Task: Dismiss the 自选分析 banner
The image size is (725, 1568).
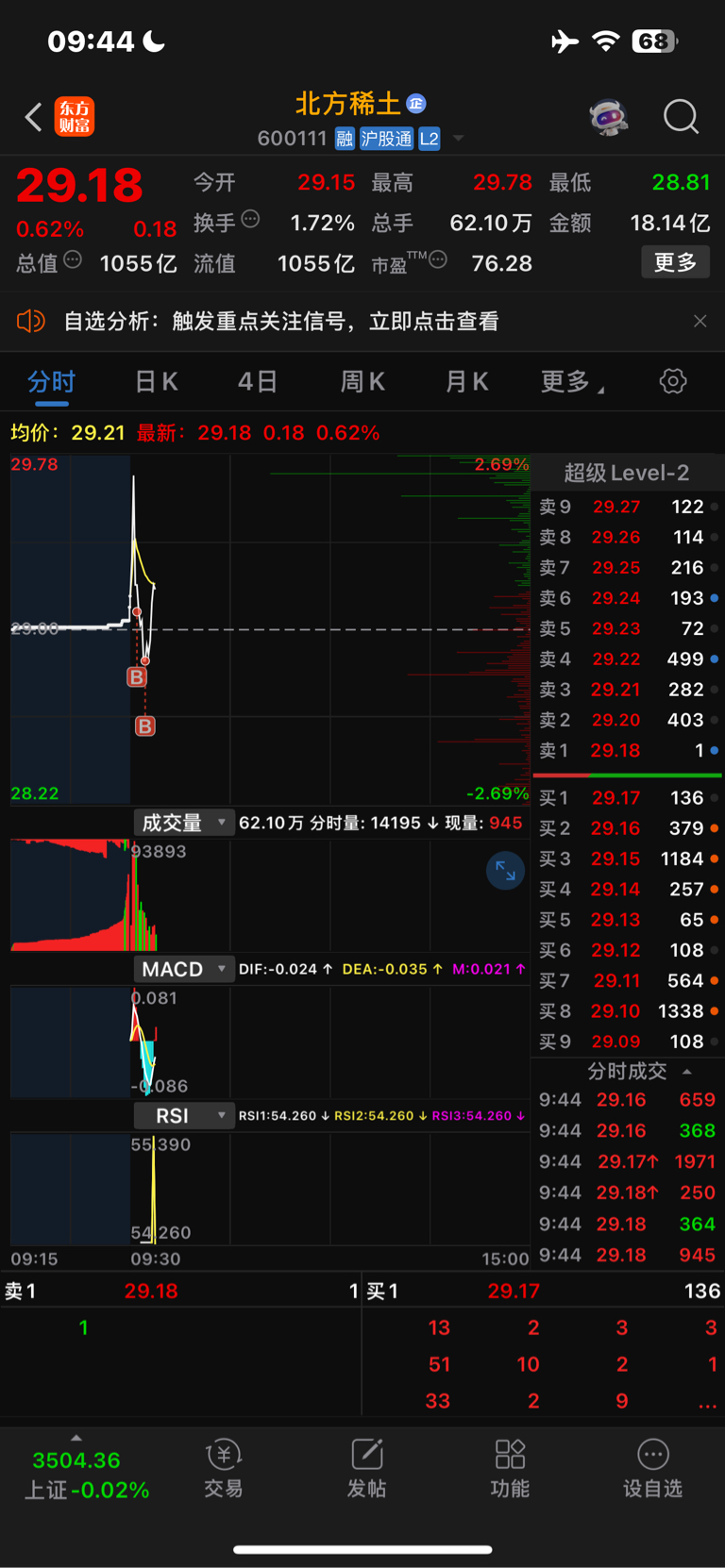Action: coord(700,322)
